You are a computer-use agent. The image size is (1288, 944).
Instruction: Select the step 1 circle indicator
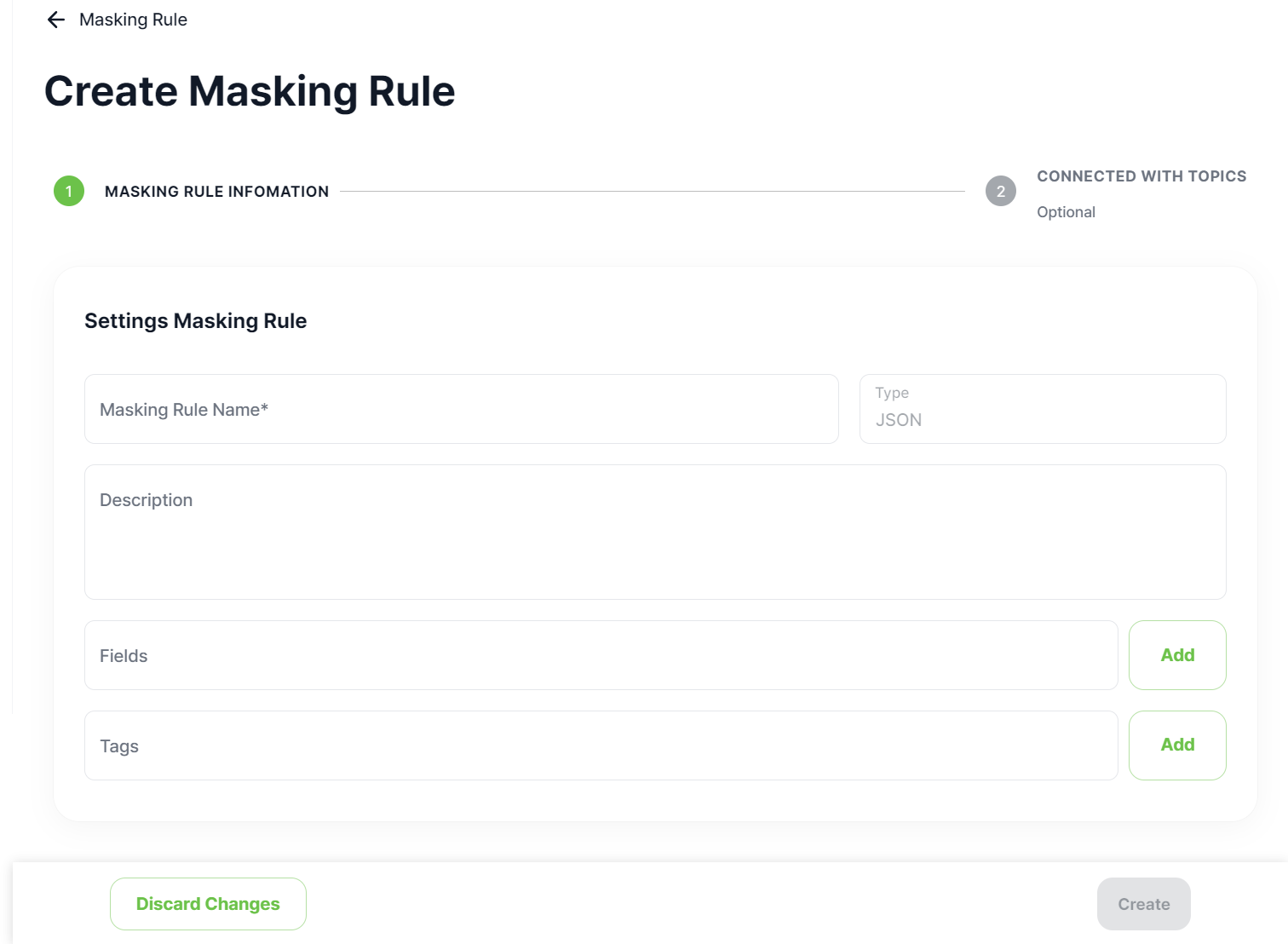(69, 191)
